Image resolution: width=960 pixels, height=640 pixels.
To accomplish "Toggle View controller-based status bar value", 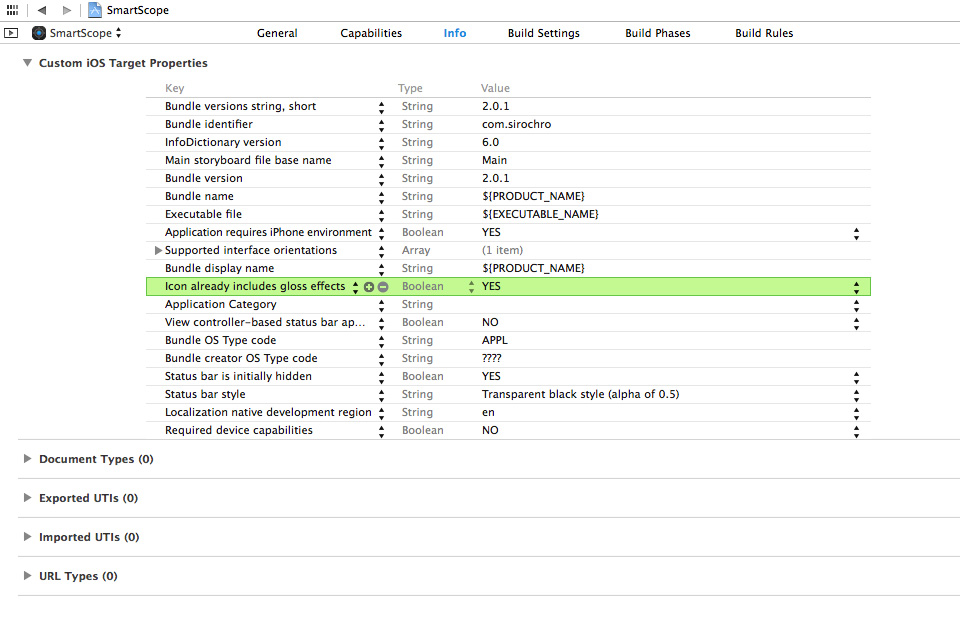I will click(x=857, y=322).
